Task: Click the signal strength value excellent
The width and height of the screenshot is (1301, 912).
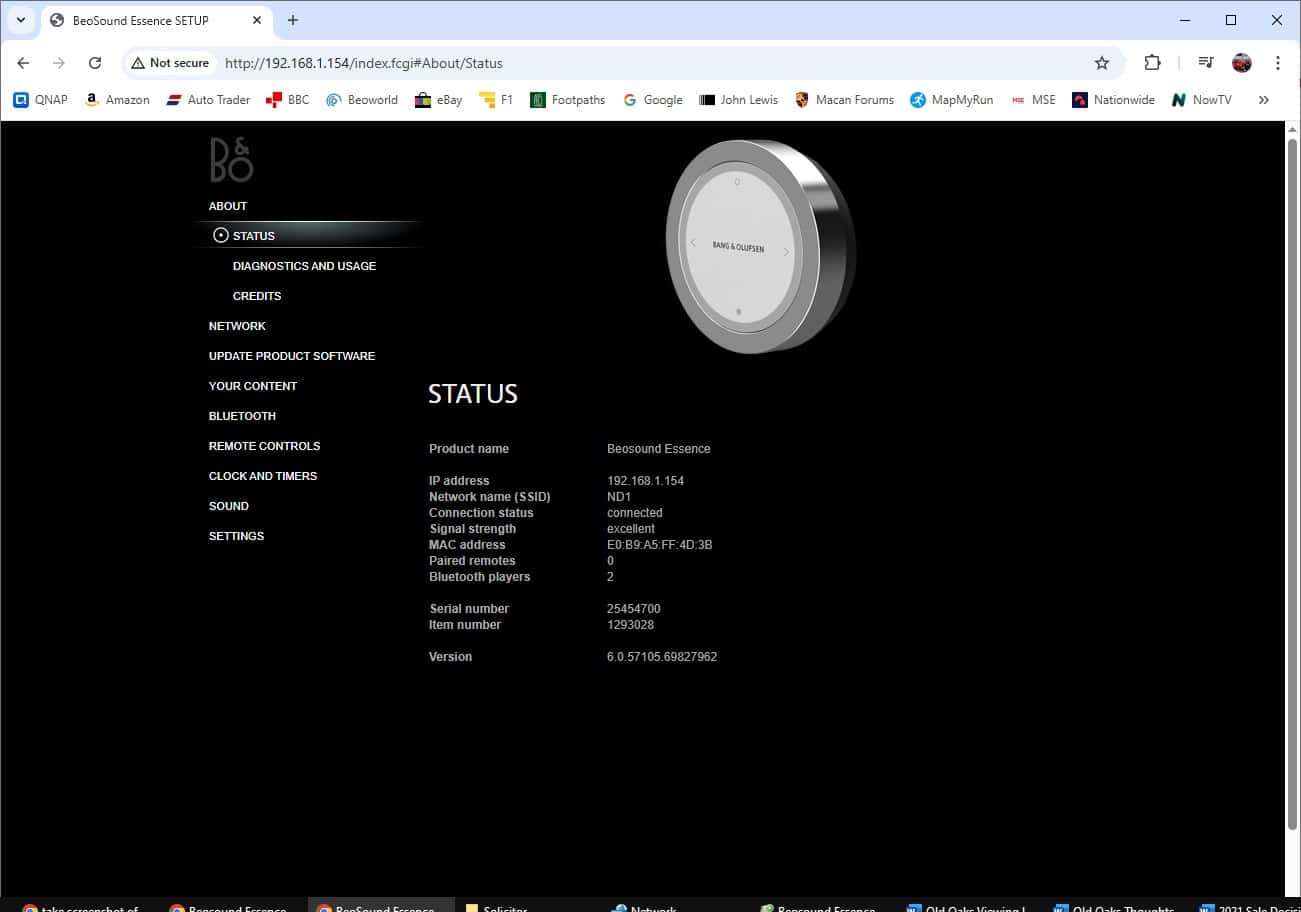Action: coord(631,529)
